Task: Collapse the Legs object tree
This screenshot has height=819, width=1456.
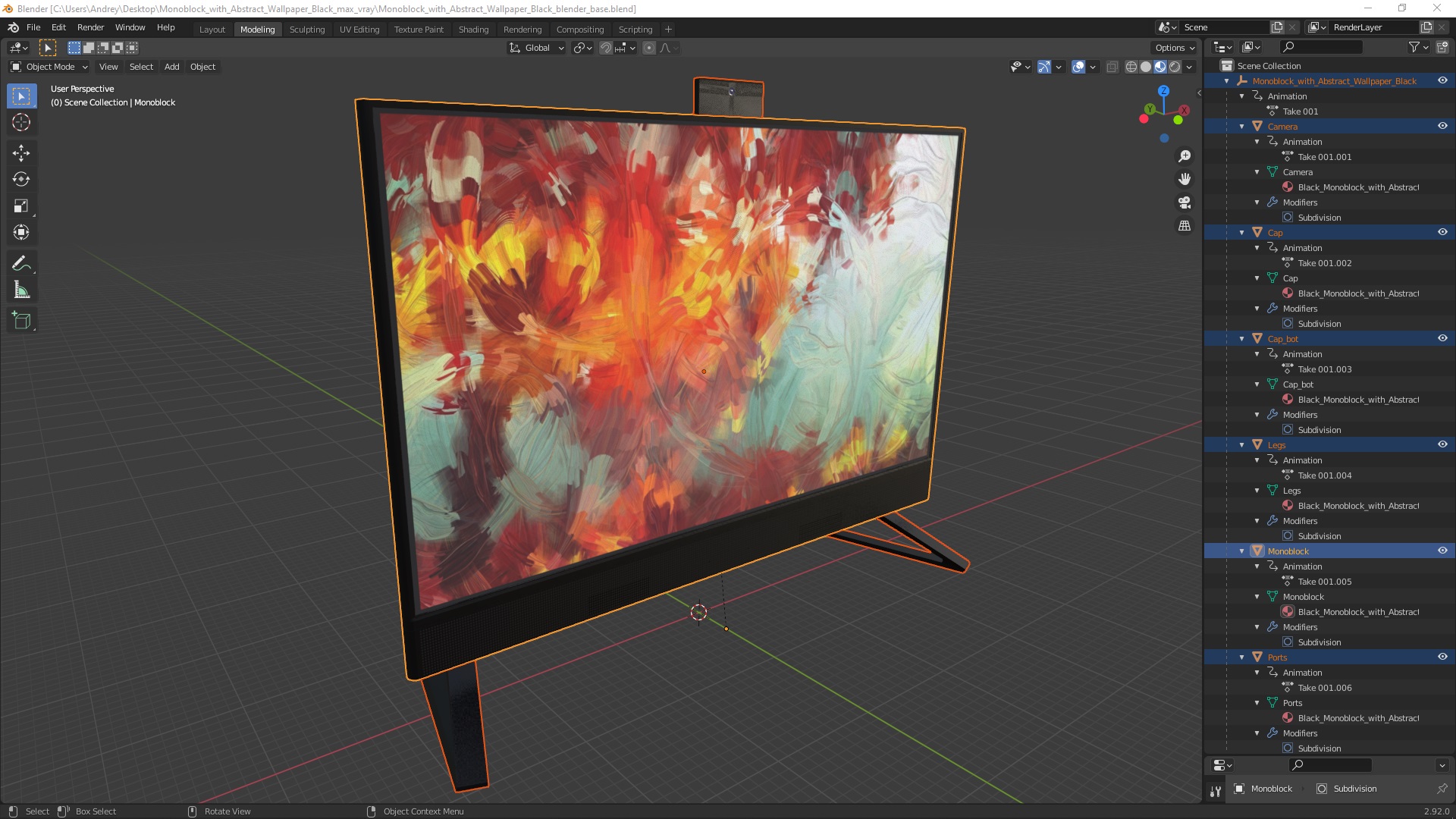Action: click(1242, 445)
